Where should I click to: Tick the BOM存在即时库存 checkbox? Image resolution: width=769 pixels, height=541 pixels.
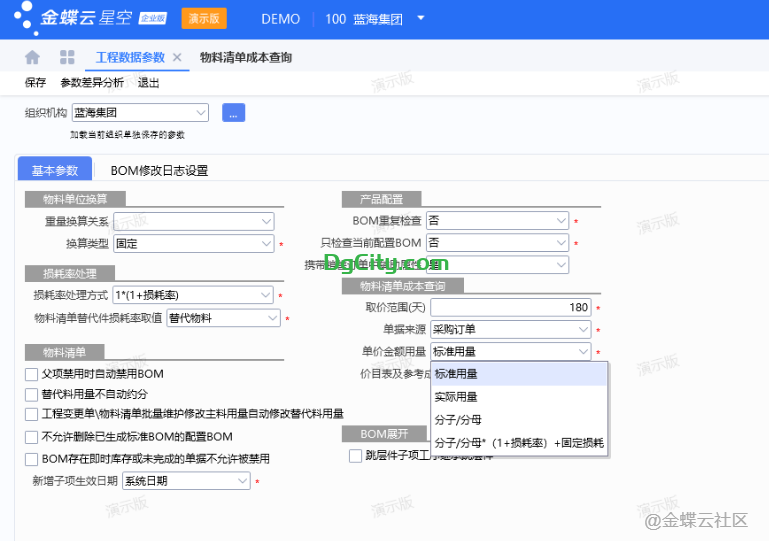[x=31, y=459]
